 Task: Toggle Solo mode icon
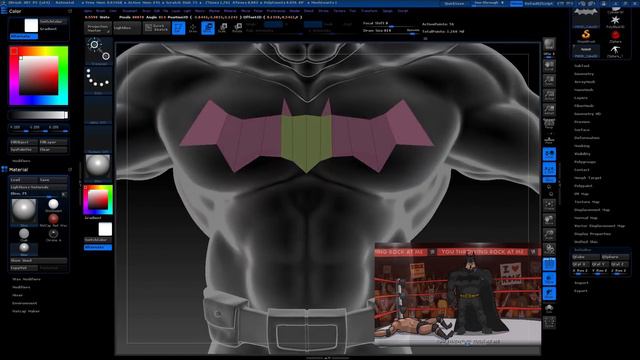tap(549, 309)
